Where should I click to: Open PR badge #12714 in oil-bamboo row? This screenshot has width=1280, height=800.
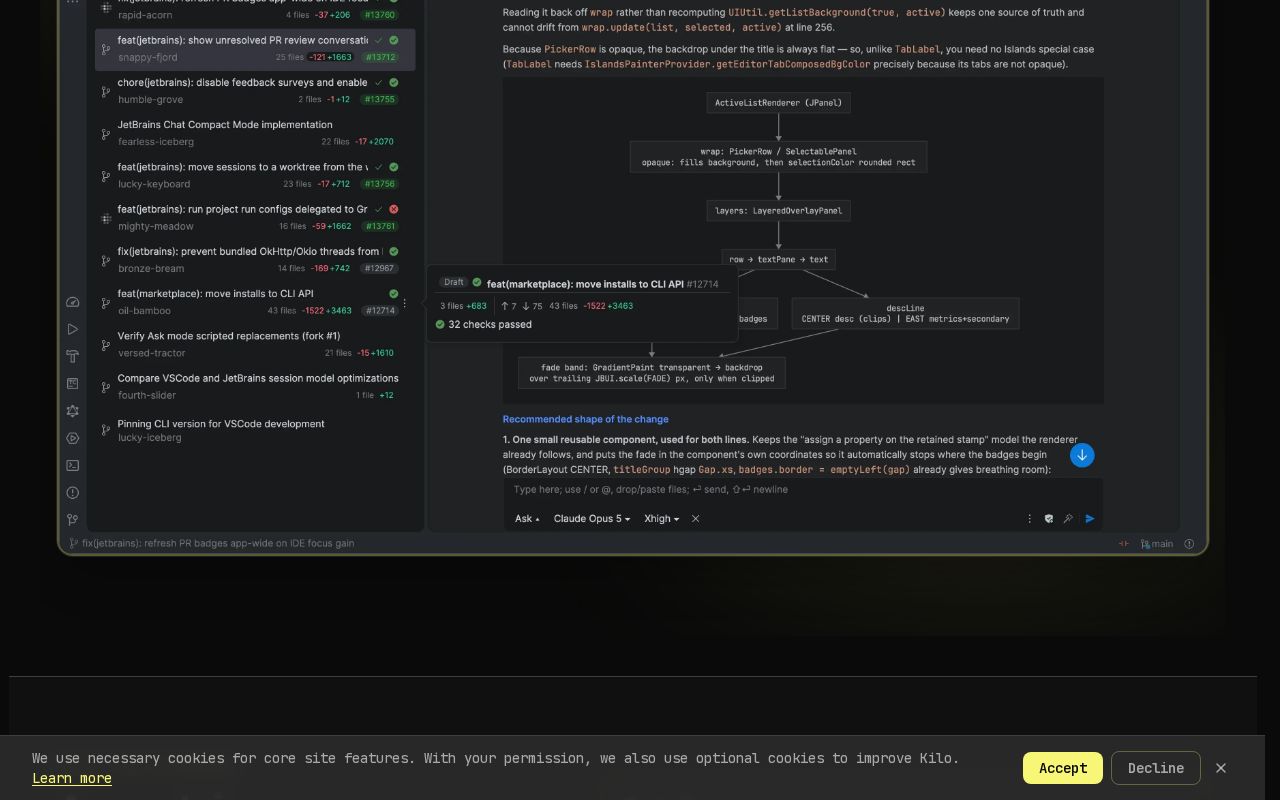coord(380,310)
